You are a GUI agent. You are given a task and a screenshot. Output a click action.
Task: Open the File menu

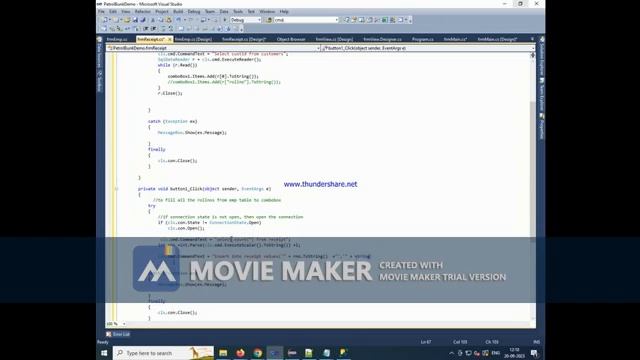click(x=101, y=11)
